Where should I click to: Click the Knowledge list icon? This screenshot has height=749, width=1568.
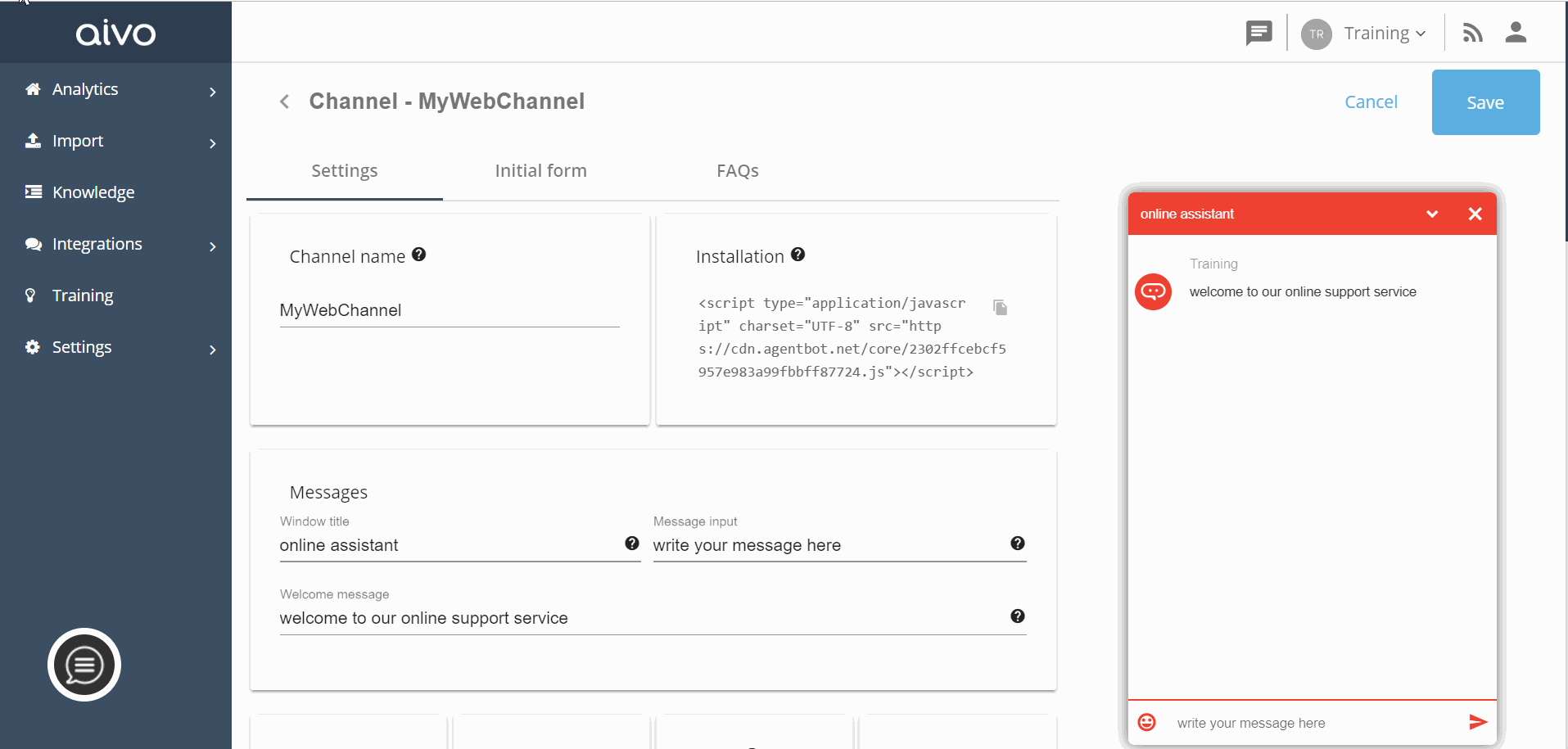[x=33, y=192]
